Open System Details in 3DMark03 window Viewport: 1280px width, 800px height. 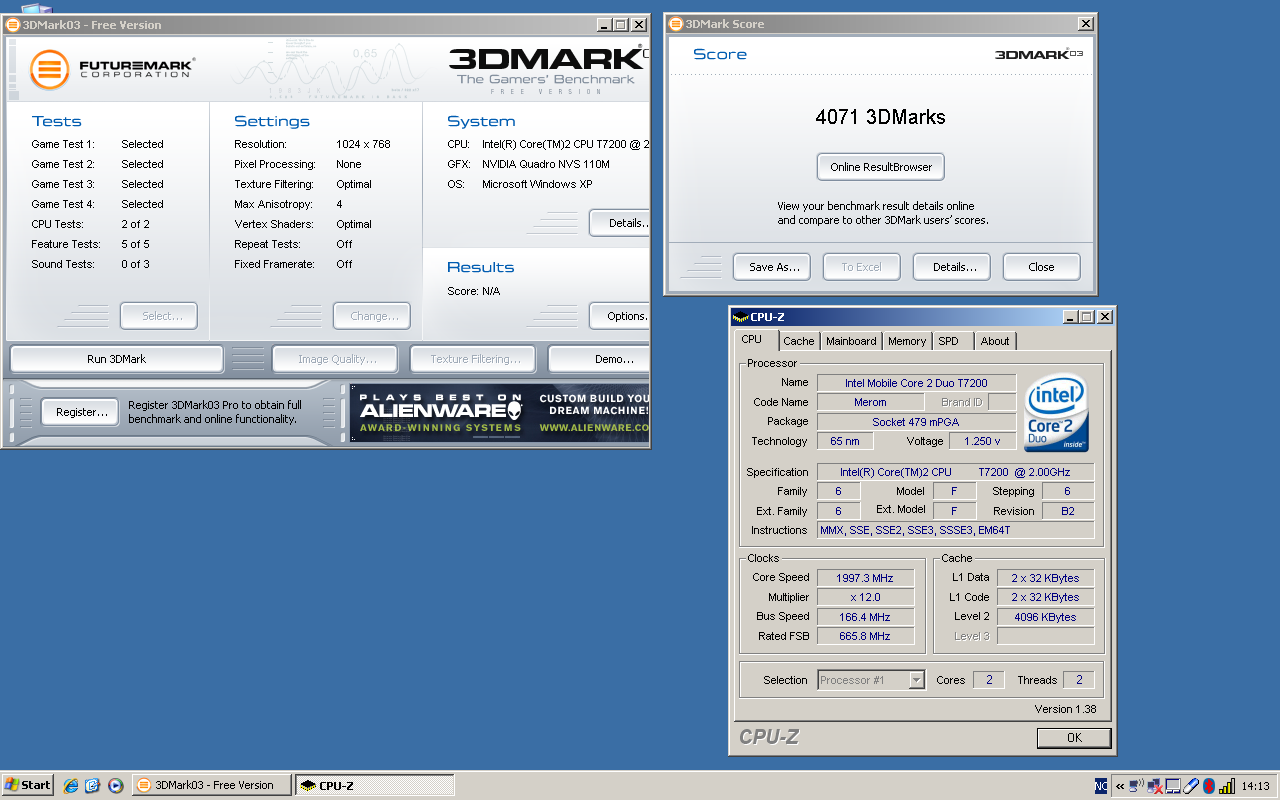tap(621, 223)
